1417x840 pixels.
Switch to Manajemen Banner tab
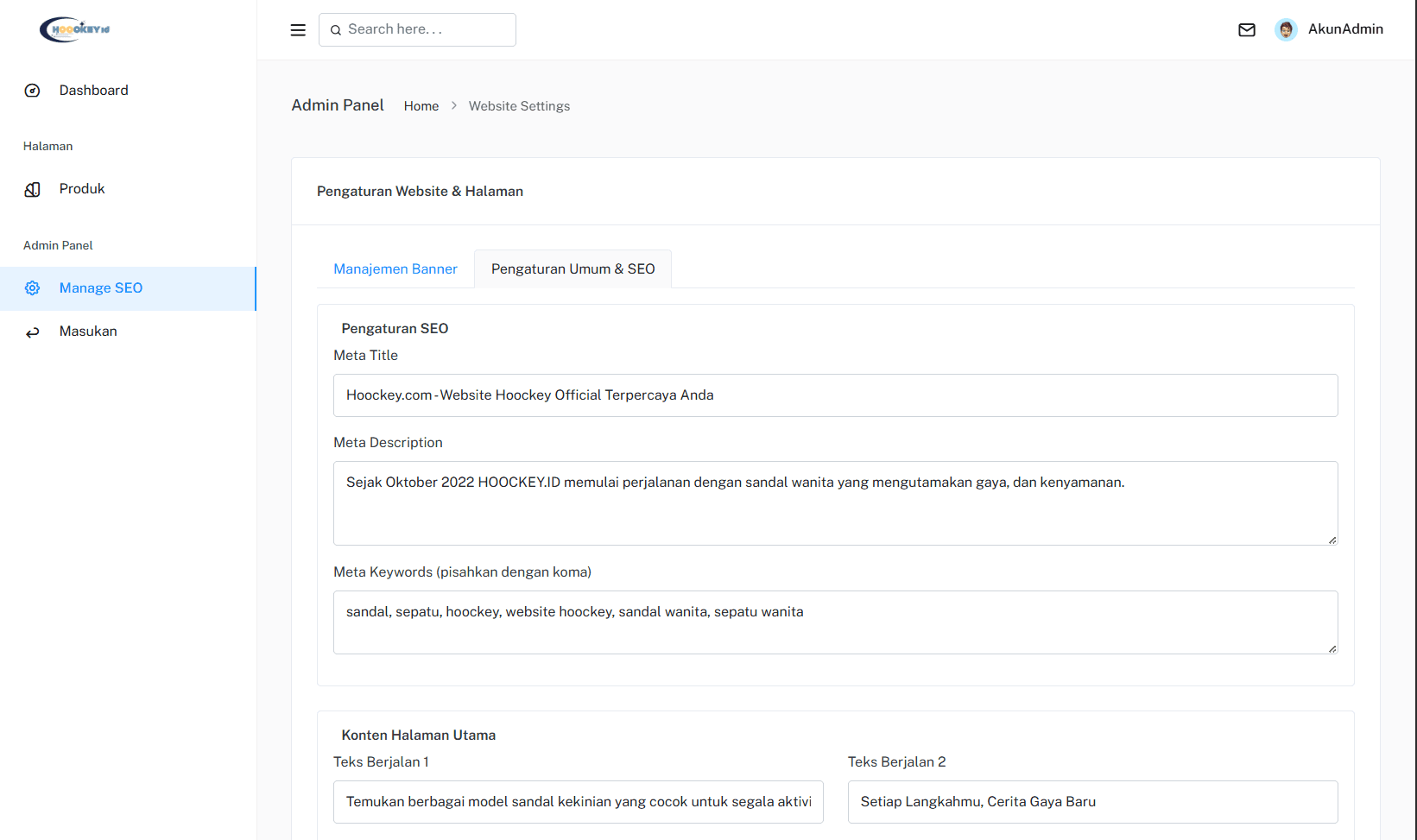point(395,269)
